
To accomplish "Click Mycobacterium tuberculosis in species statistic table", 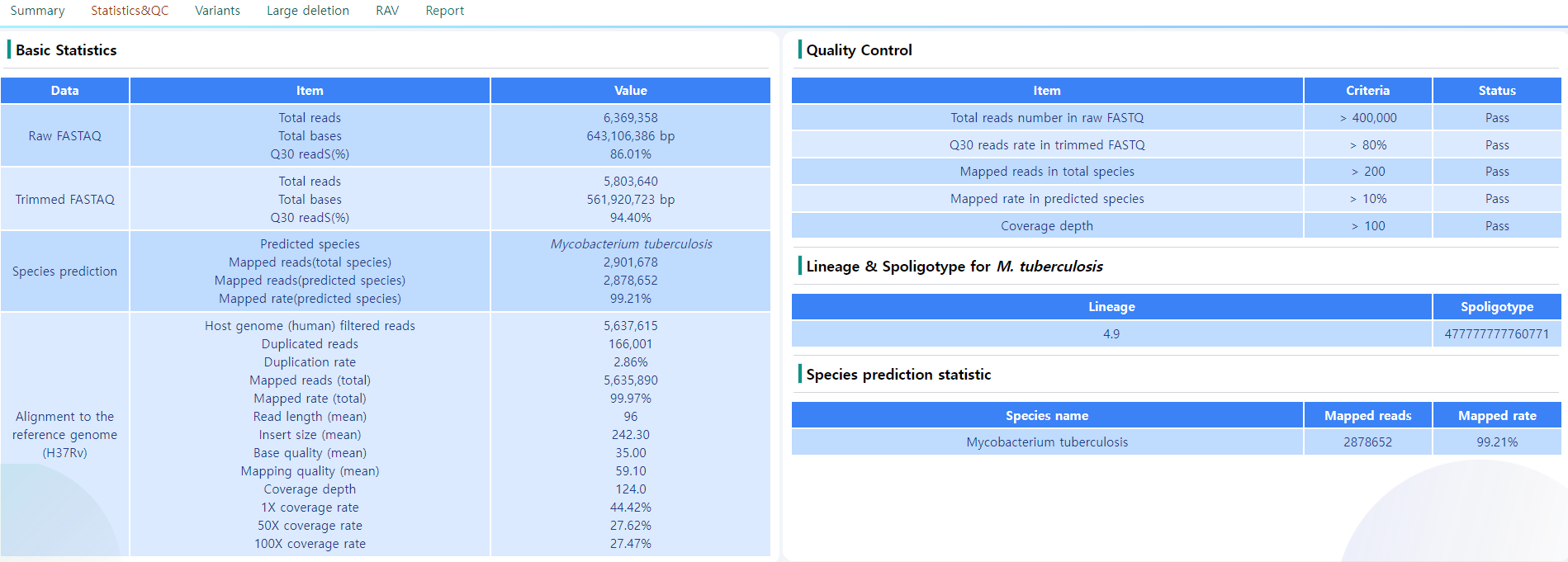I will point(1047,442).
